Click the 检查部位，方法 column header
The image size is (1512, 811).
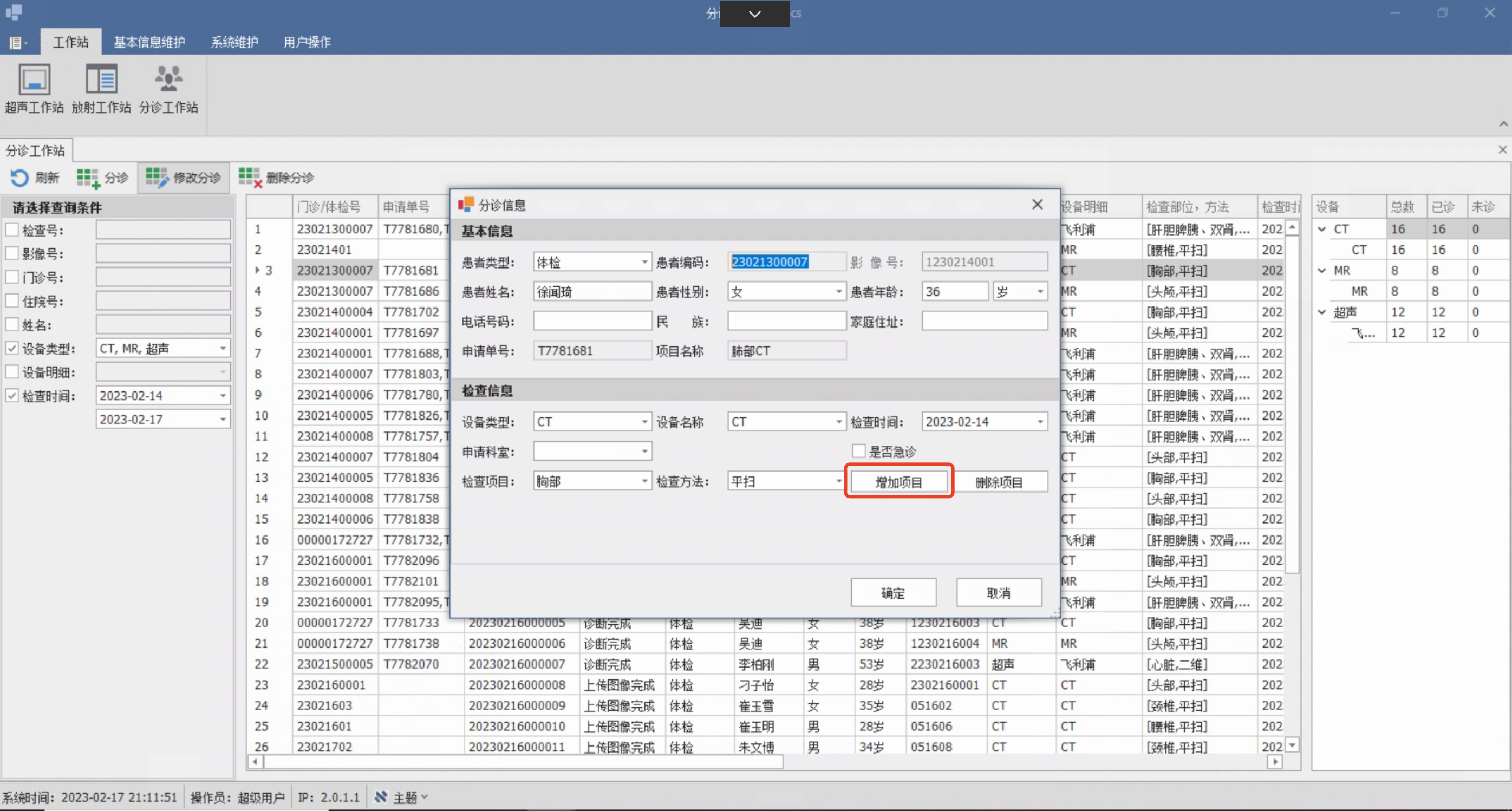click(x=1199, y=207)
